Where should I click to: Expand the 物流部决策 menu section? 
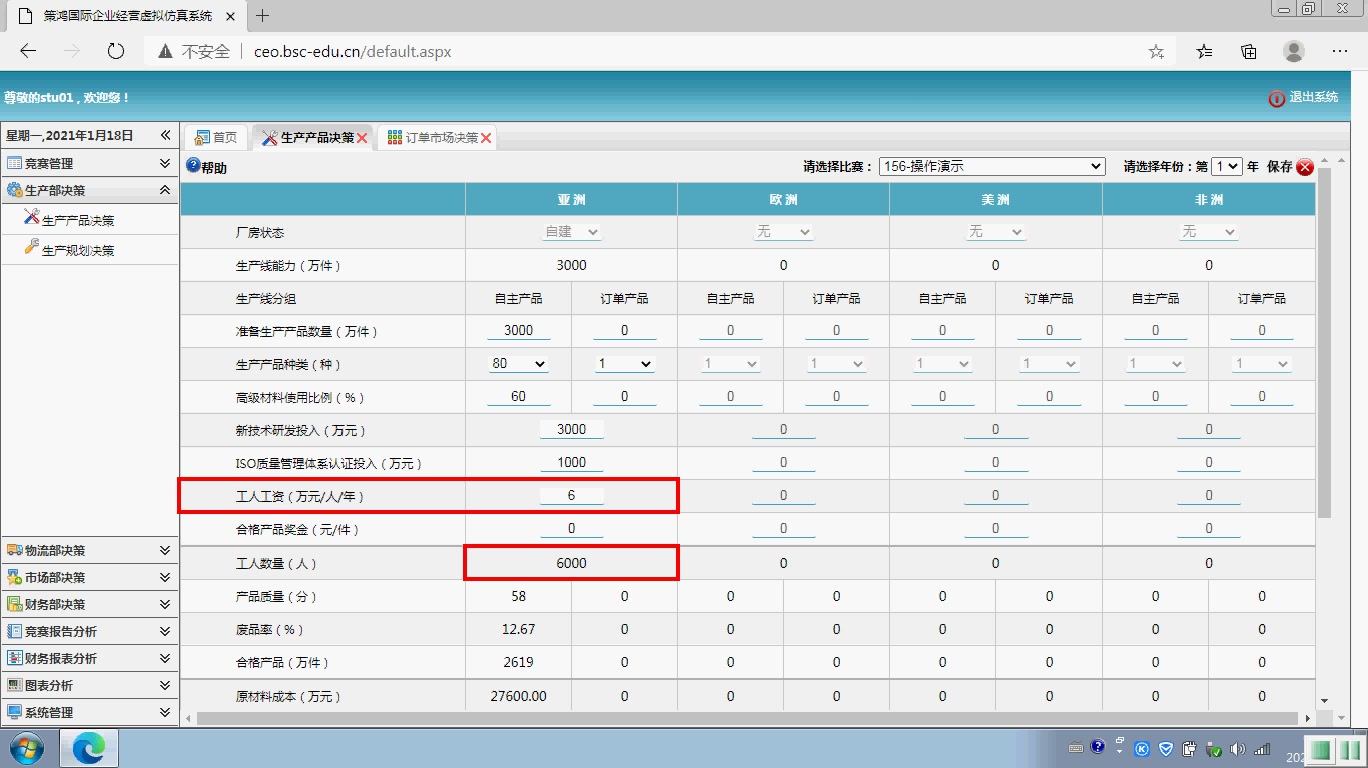[89, 550]
